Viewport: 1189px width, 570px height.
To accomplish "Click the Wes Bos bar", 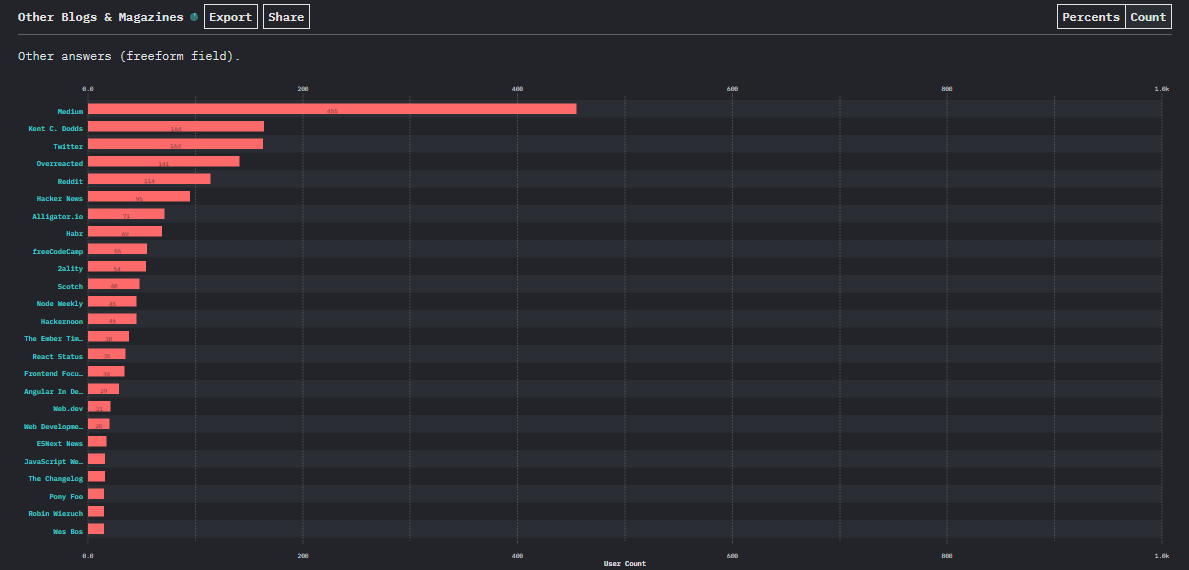I will [96, 529].
